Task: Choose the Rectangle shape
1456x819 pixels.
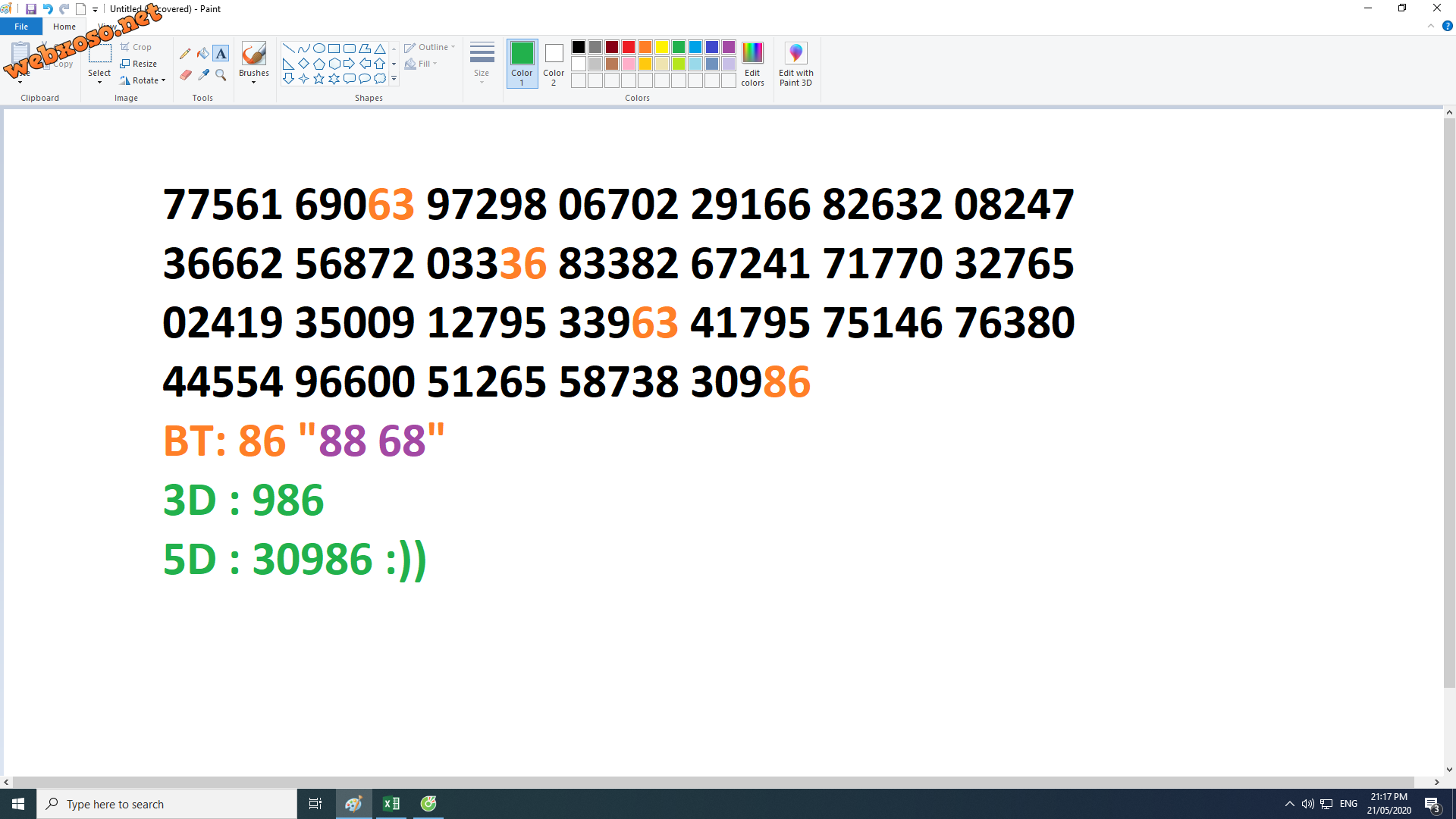Action: coord(334,49)
